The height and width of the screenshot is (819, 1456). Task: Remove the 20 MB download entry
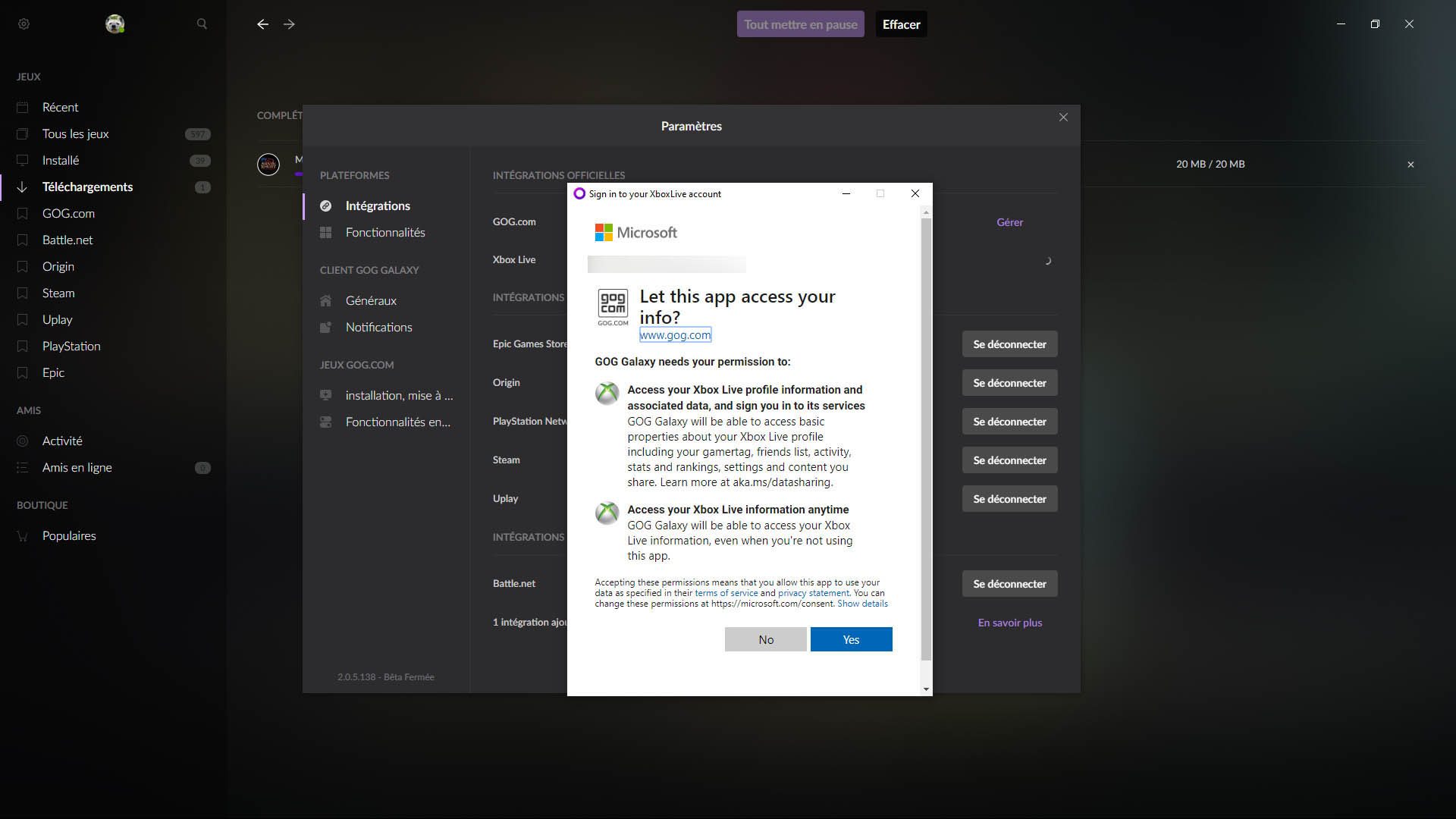(x=1410, y=165)
